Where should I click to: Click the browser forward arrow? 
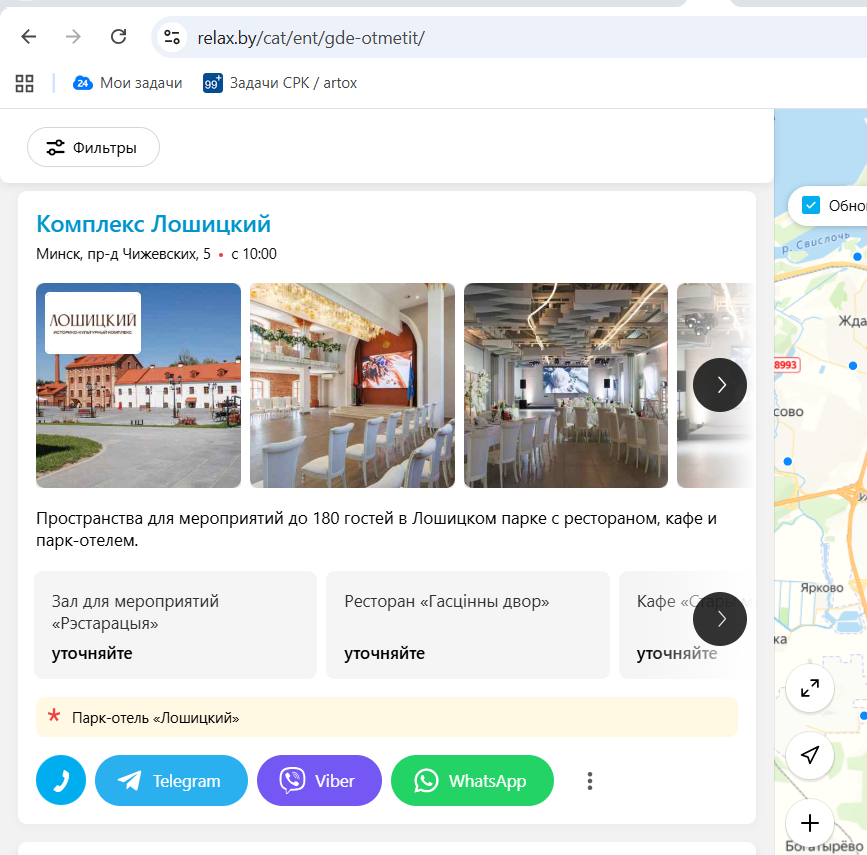[73, 37]
